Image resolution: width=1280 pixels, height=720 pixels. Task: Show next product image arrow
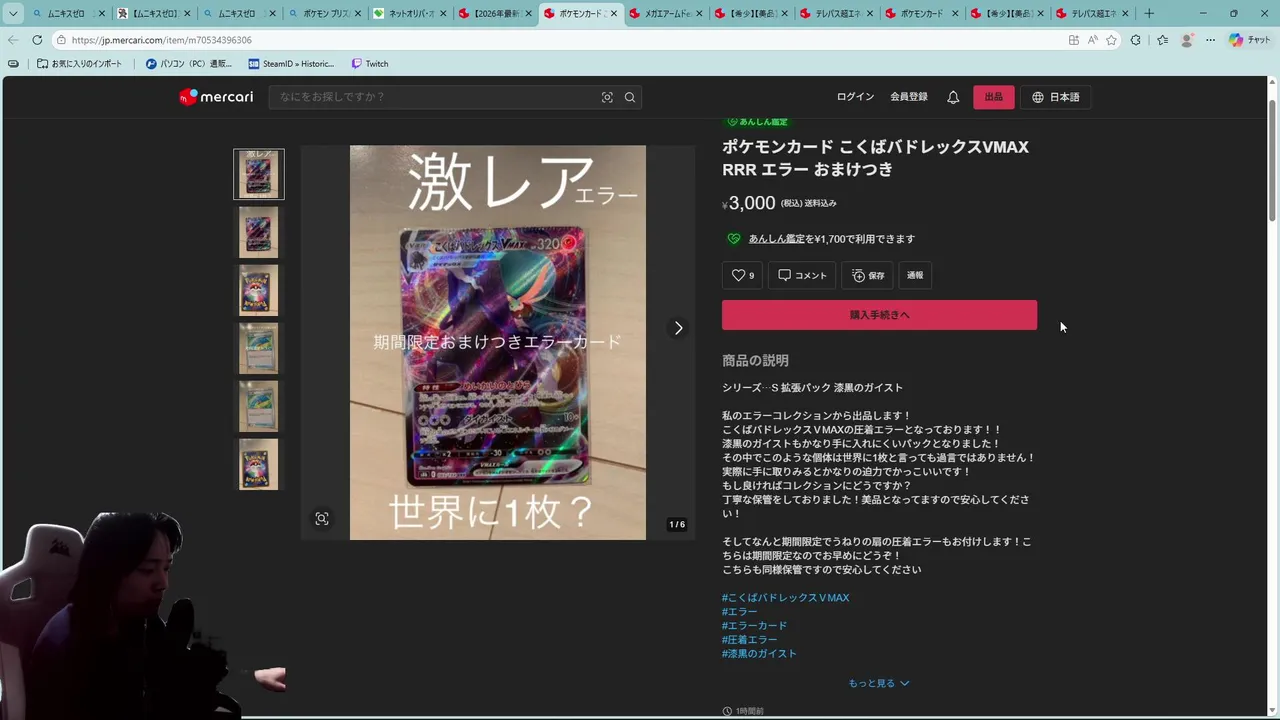point(678,328)
